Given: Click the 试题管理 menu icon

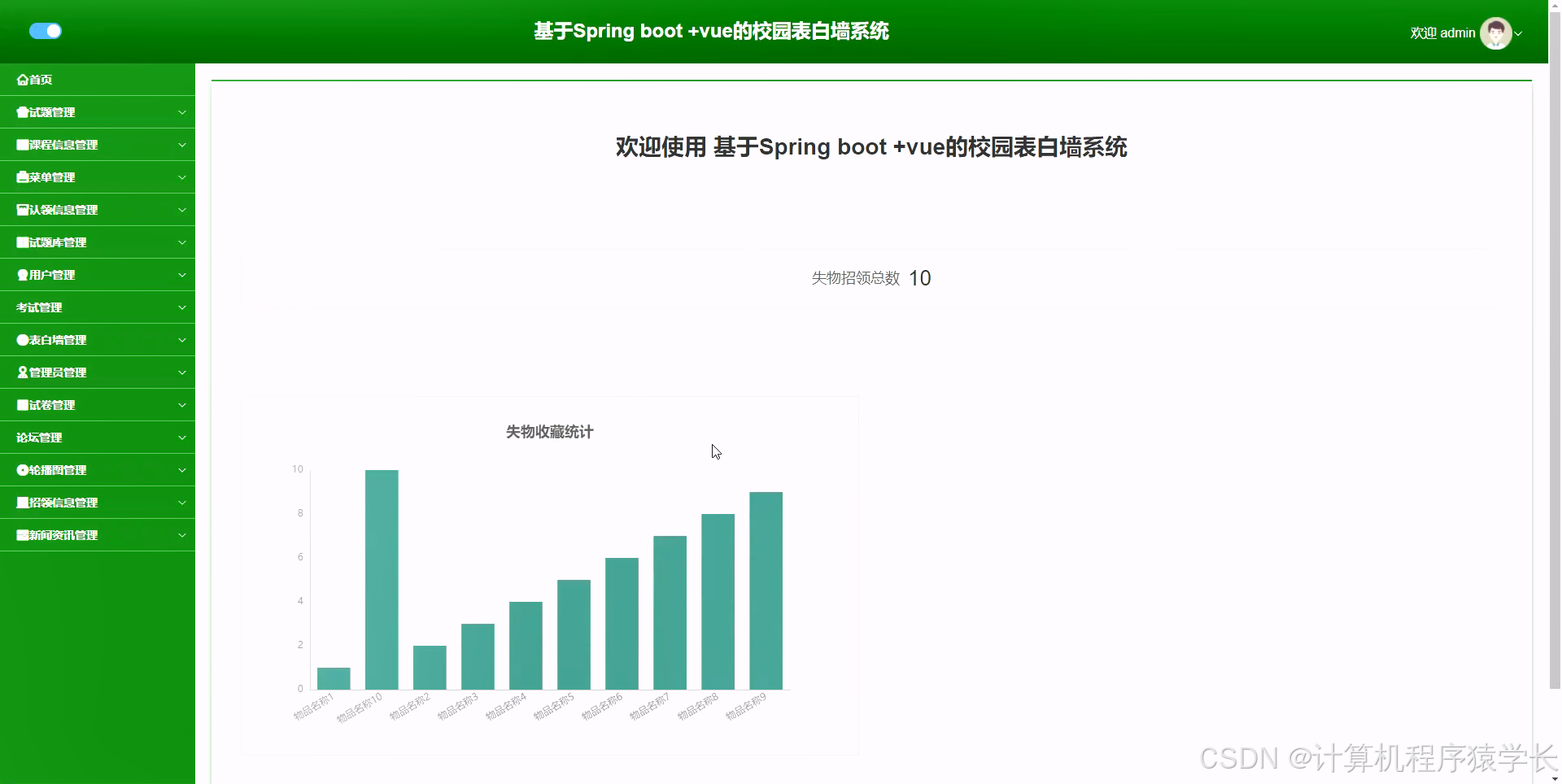Looking at the screenshot, I should pos(23,112).
